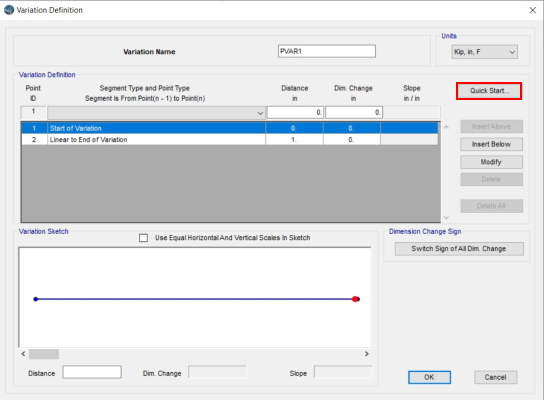
Task: Click Switch Sign of All Dim. Change
Action: [459, 249]
